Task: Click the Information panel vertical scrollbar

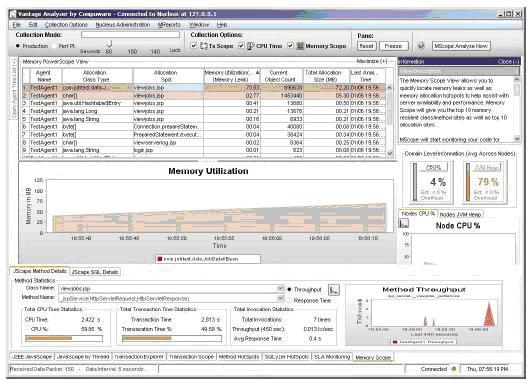Action: [516, 109]
